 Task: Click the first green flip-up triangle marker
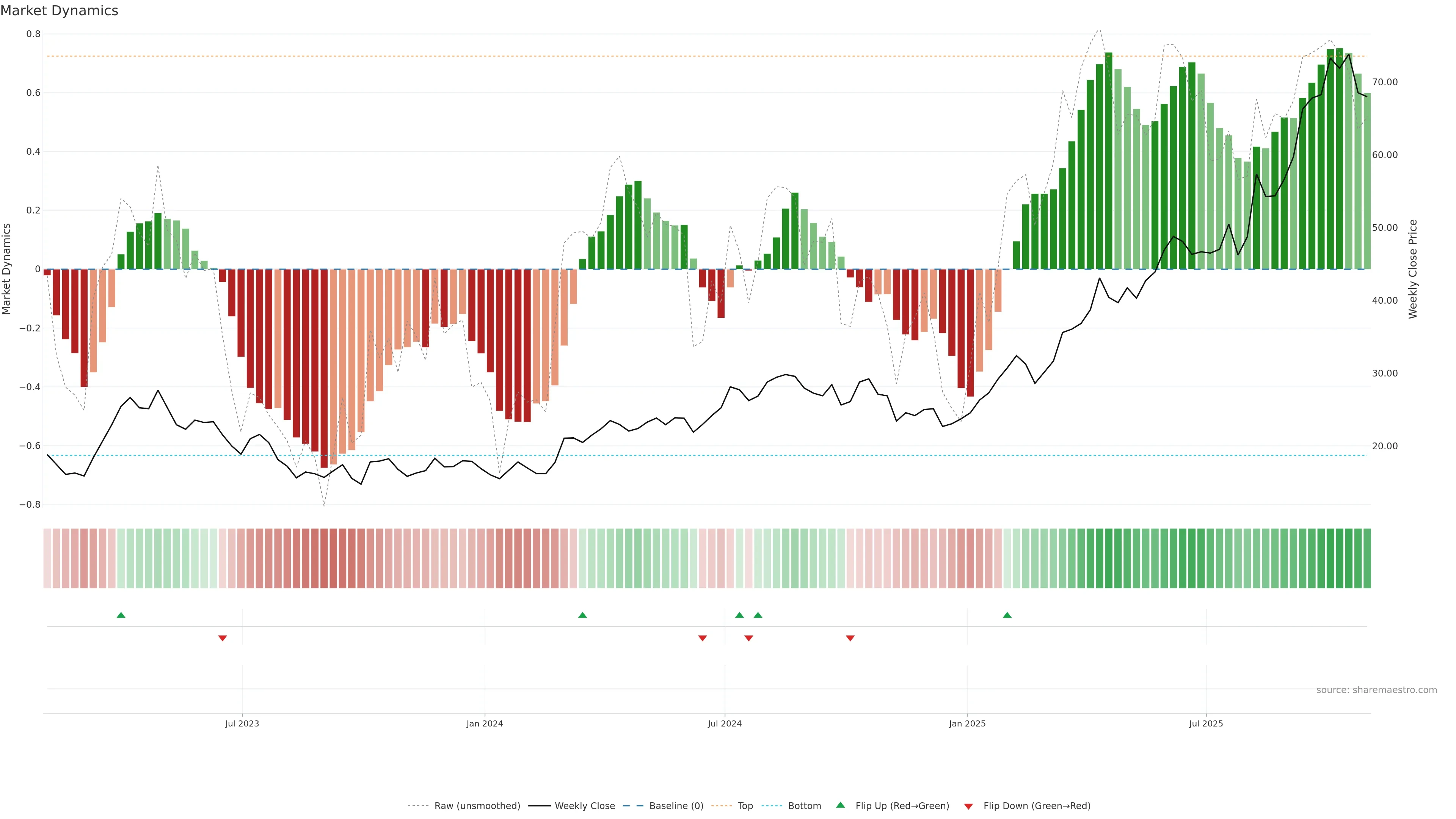click(x=121, y=615)
